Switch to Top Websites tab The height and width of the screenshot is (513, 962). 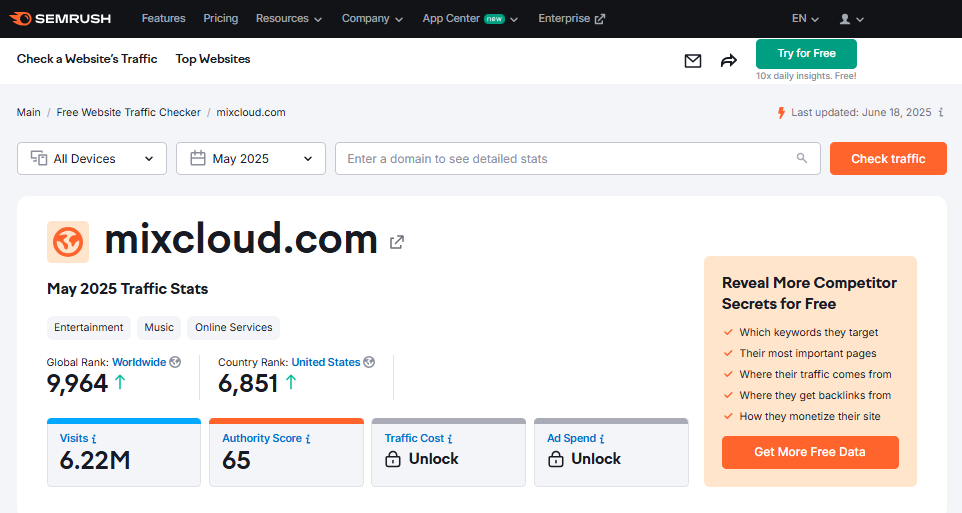pyautogui.click(x=213, y=59)
